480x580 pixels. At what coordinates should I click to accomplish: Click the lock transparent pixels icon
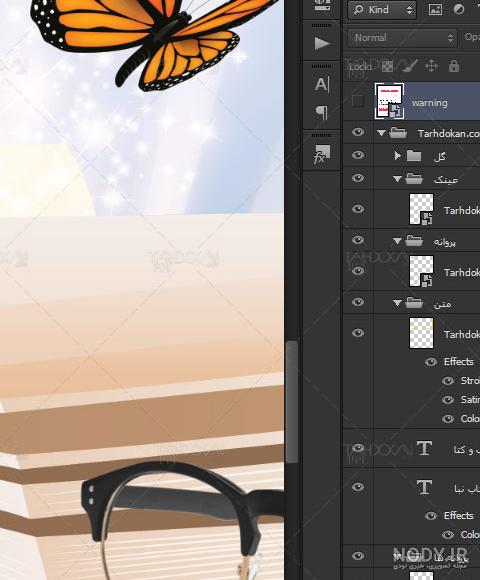pyautogui.click(x=387, y=66)
